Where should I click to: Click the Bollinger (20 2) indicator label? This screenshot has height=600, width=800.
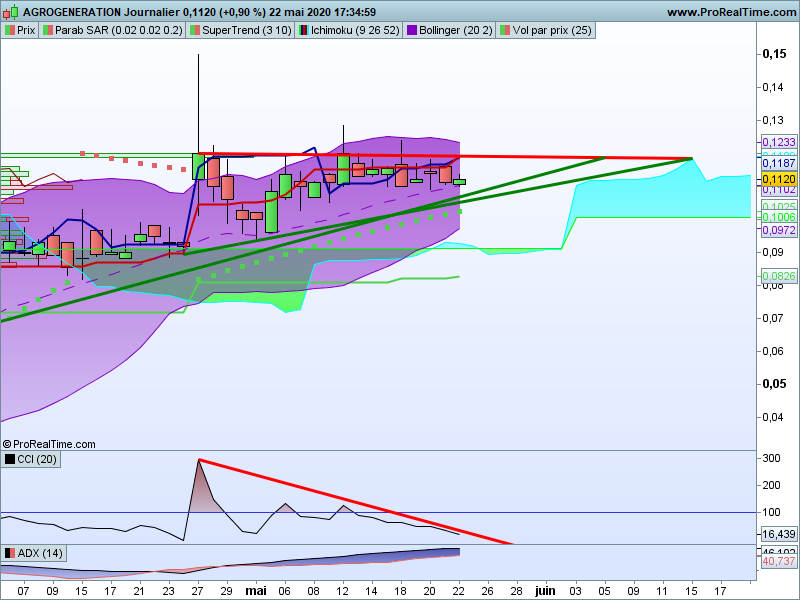click(449, 30)
